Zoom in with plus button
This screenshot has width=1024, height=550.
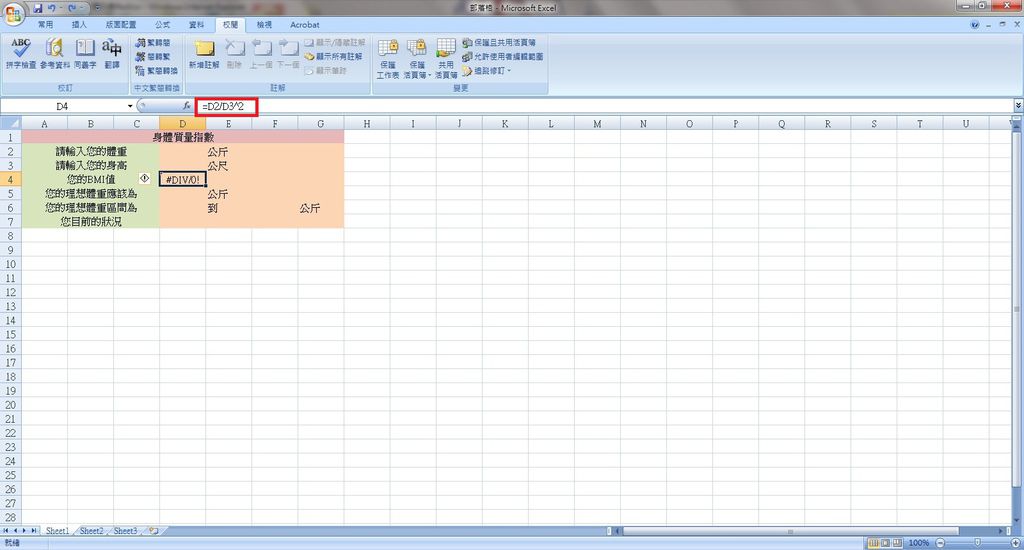[x=1016, y=543]
